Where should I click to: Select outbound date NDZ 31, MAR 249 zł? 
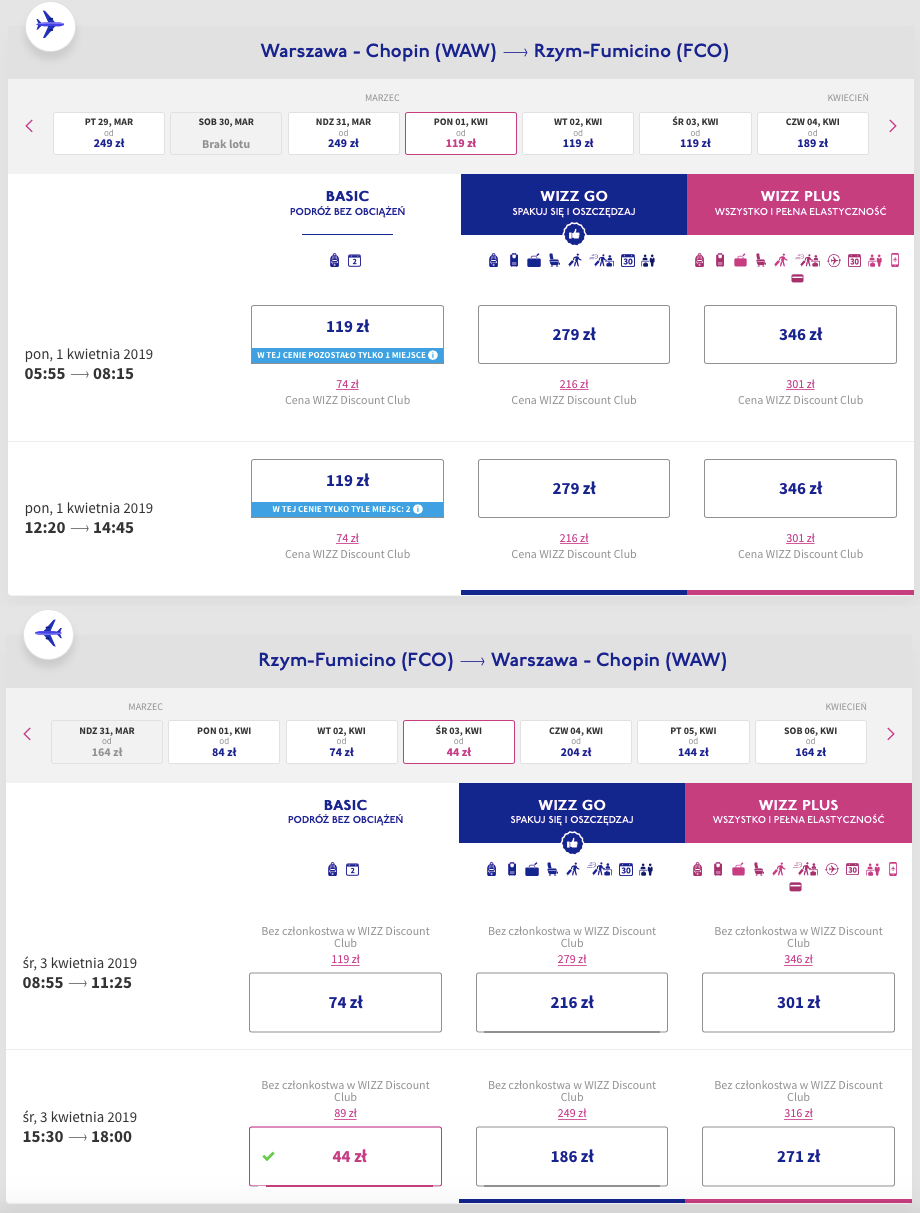pyautogui.click(x=343, y=133)
